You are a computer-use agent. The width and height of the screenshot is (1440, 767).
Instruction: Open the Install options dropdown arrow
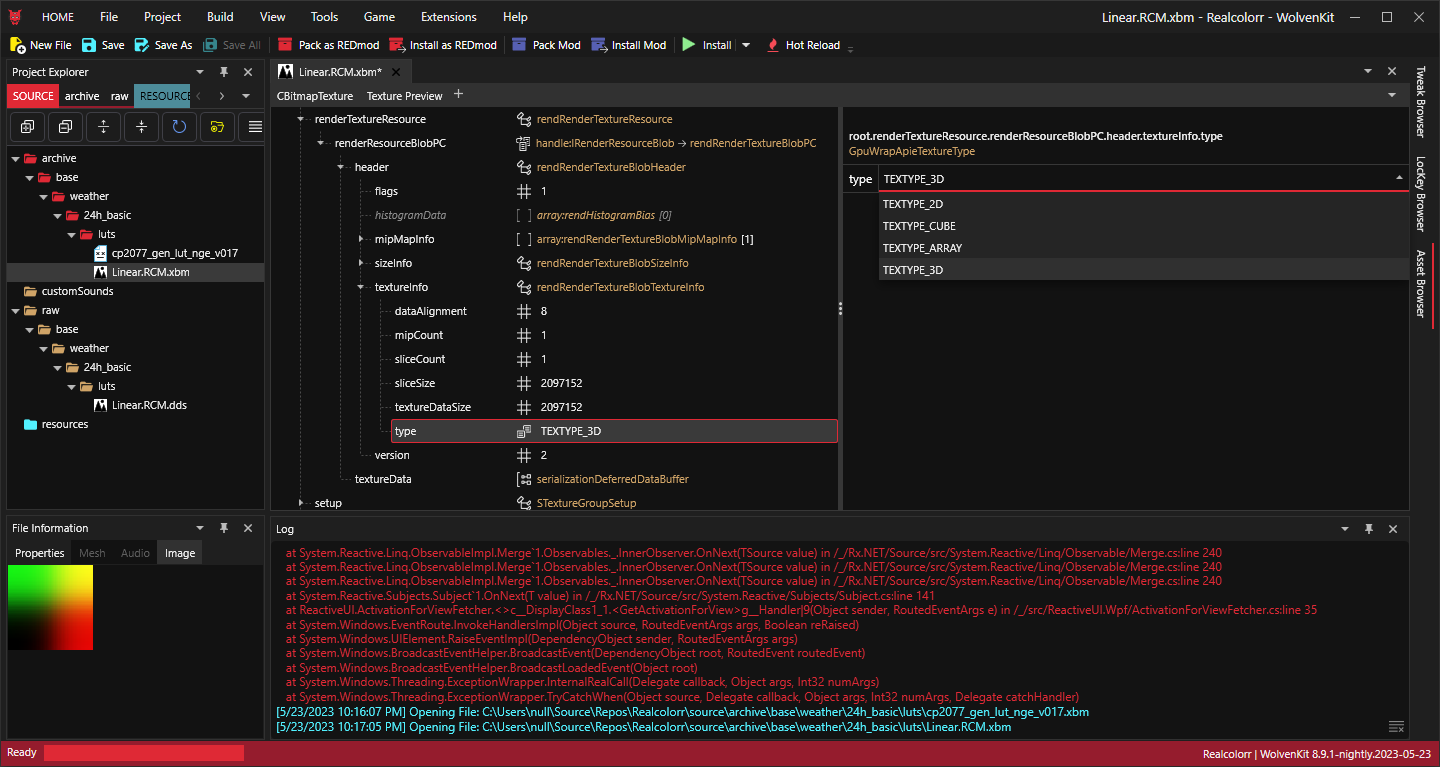click(x=746, y=45)
